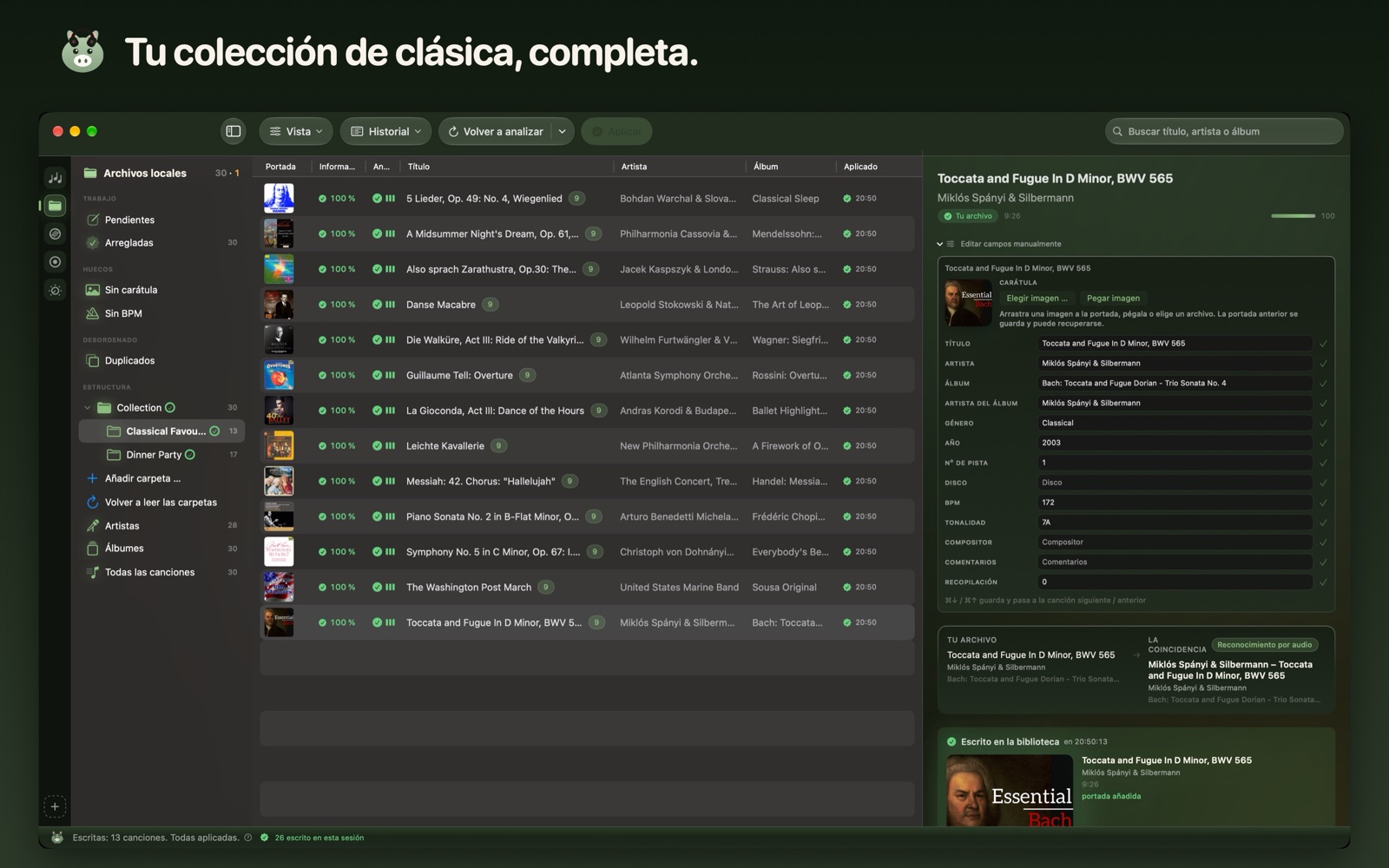
Task: Open the arrow menu beside Volver a analizar
Action: point(563,131)
